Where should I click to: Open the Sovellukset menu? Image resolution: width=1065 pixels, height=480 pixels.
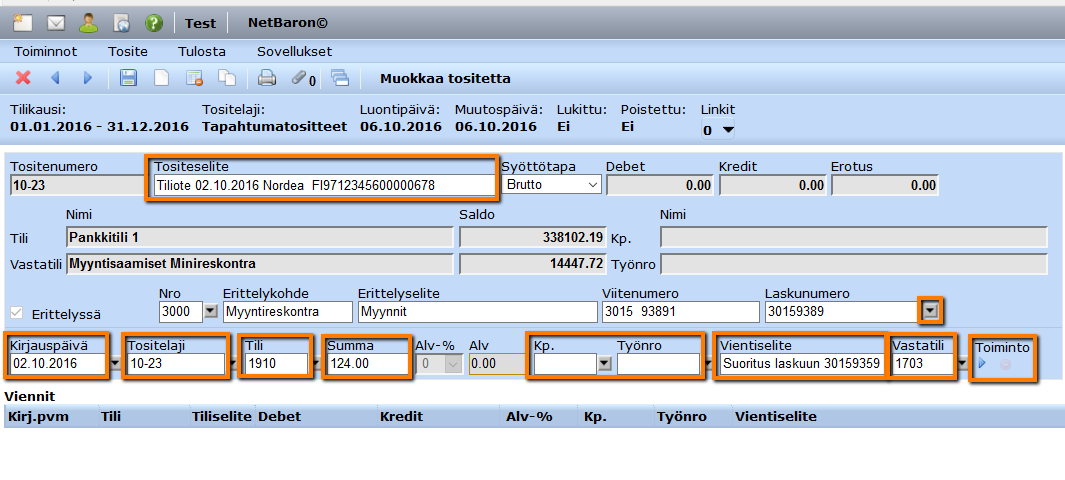[294, 51]
